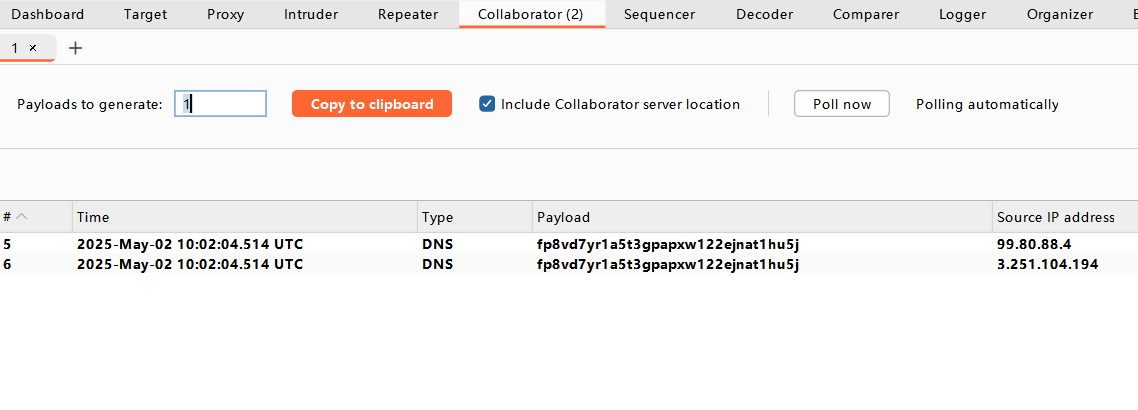Viewport: 1138px width, 410px height.
Task: Sort by the # column arrow
Action: pyautogui.click(x=22, y=217)
